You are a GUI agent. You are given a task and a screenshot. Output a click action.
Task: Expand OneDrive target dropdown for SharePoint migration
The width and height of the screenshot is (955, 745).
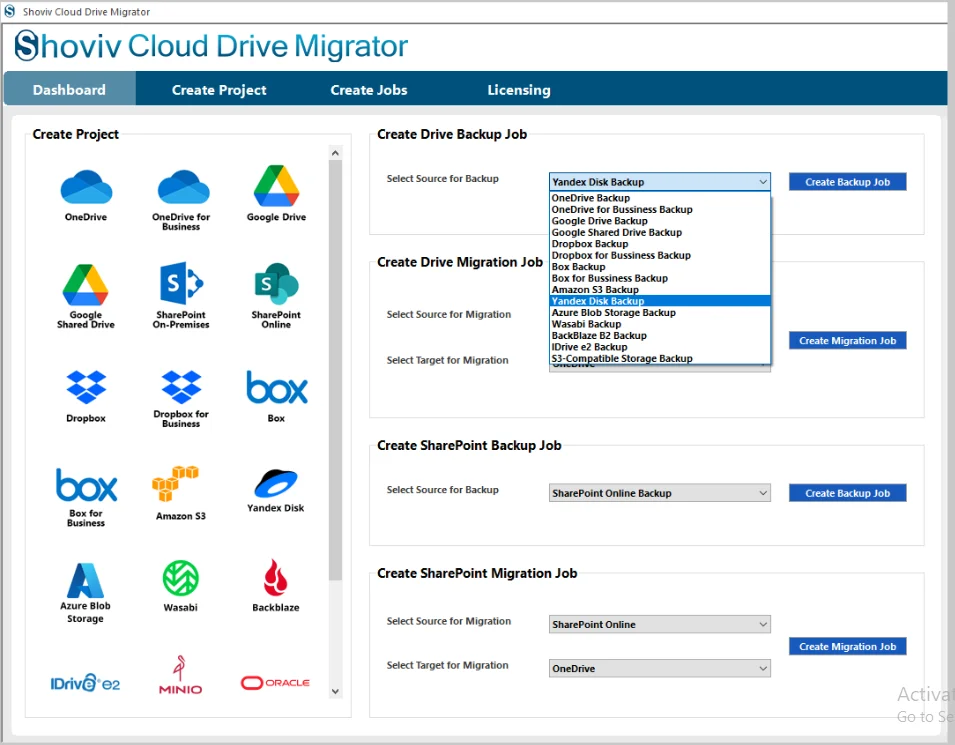(x=660, y=668)
